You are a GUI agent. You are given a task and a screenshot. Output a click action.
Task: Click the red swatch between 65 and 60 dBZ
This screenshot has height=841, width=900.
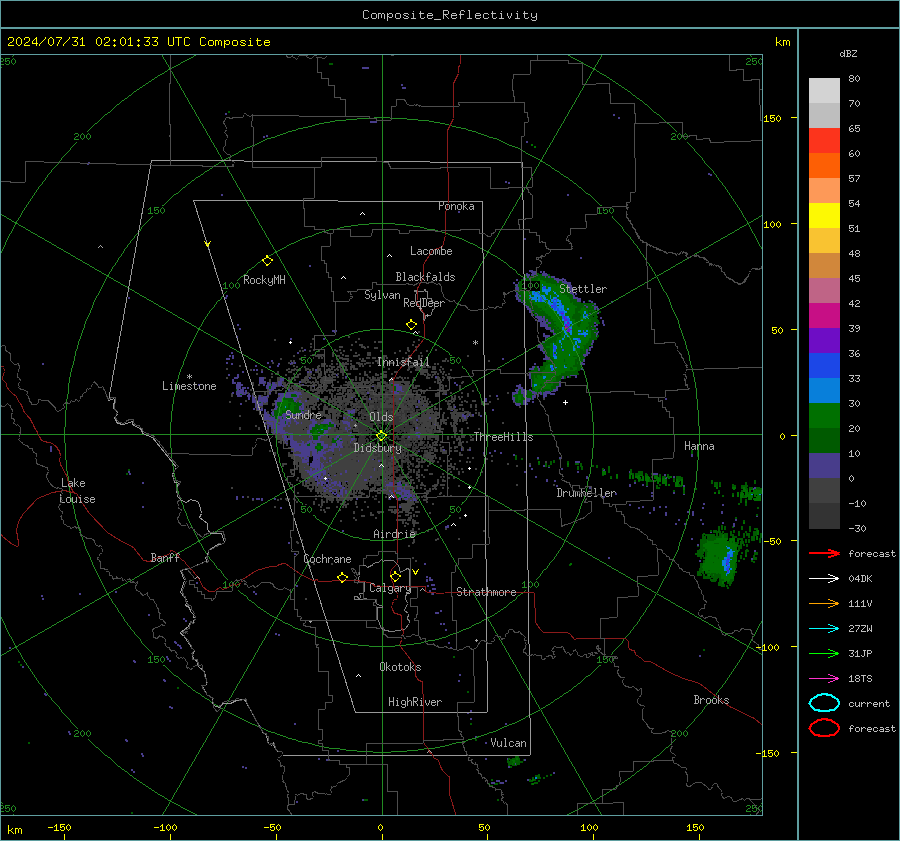click(x=824, y=141)
